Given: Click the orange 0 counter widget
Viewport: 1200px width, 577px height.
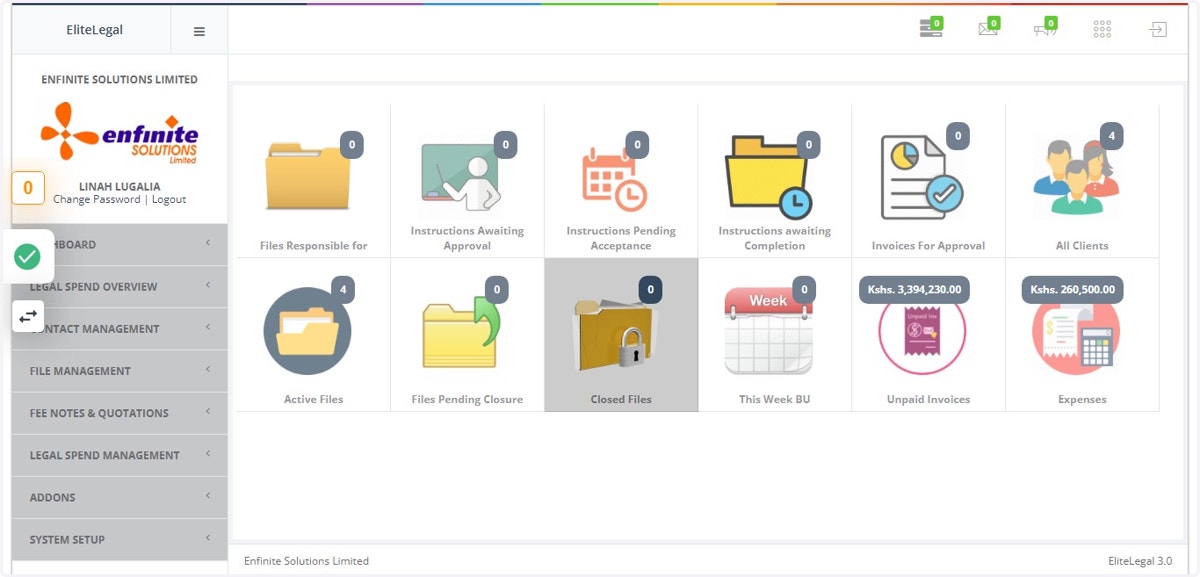Looking at the screenshot, I should point(28,187).
